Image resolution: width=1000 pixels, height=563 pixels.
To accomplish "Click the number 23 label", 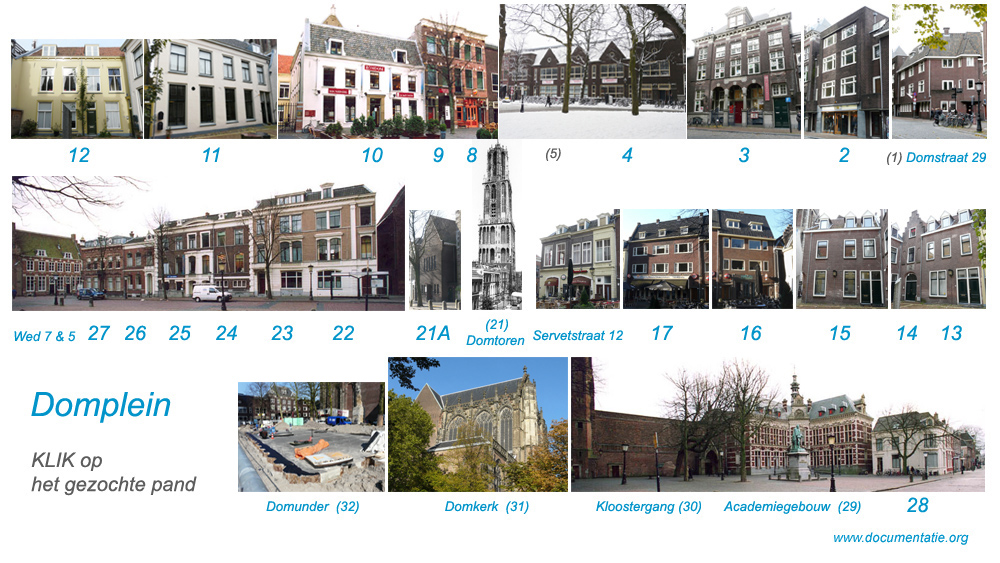I will click(x=282, y=334).
